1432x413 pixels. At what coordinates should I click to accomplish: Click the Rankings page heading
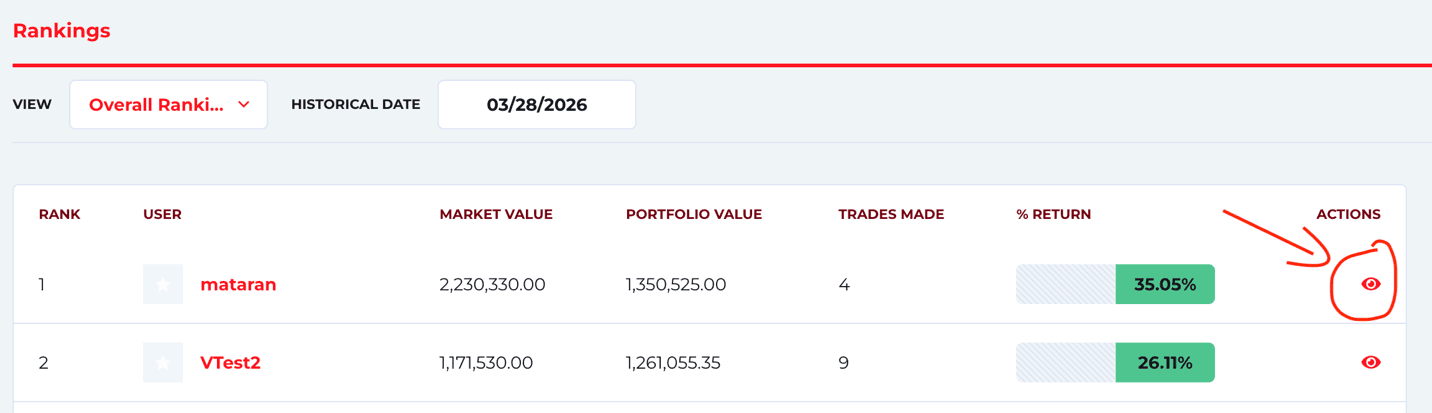[x=61, y=31]
